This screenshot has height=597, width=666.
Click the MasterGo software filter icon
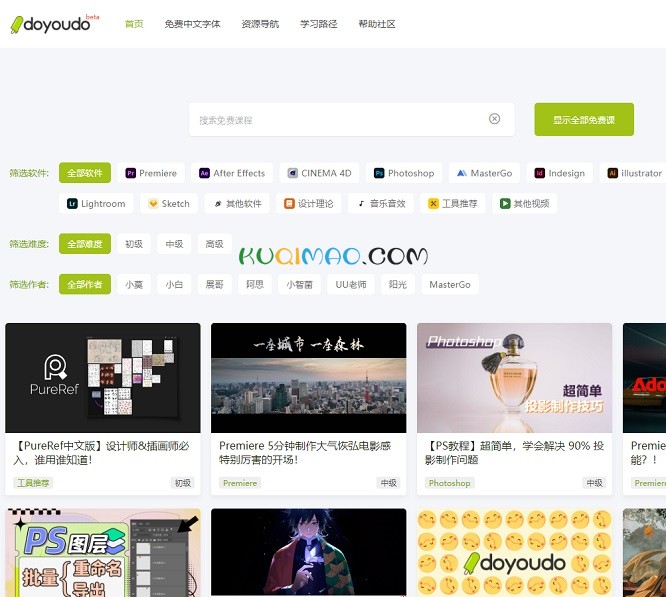tap(462, 173)
